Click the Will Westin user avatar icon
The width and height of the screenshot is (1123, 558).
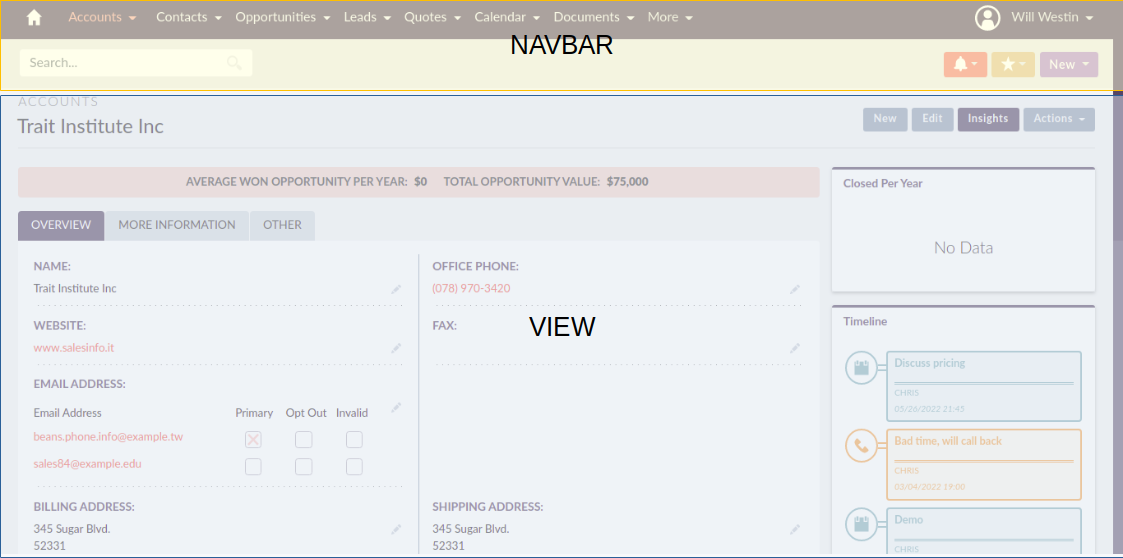[987, 17]
